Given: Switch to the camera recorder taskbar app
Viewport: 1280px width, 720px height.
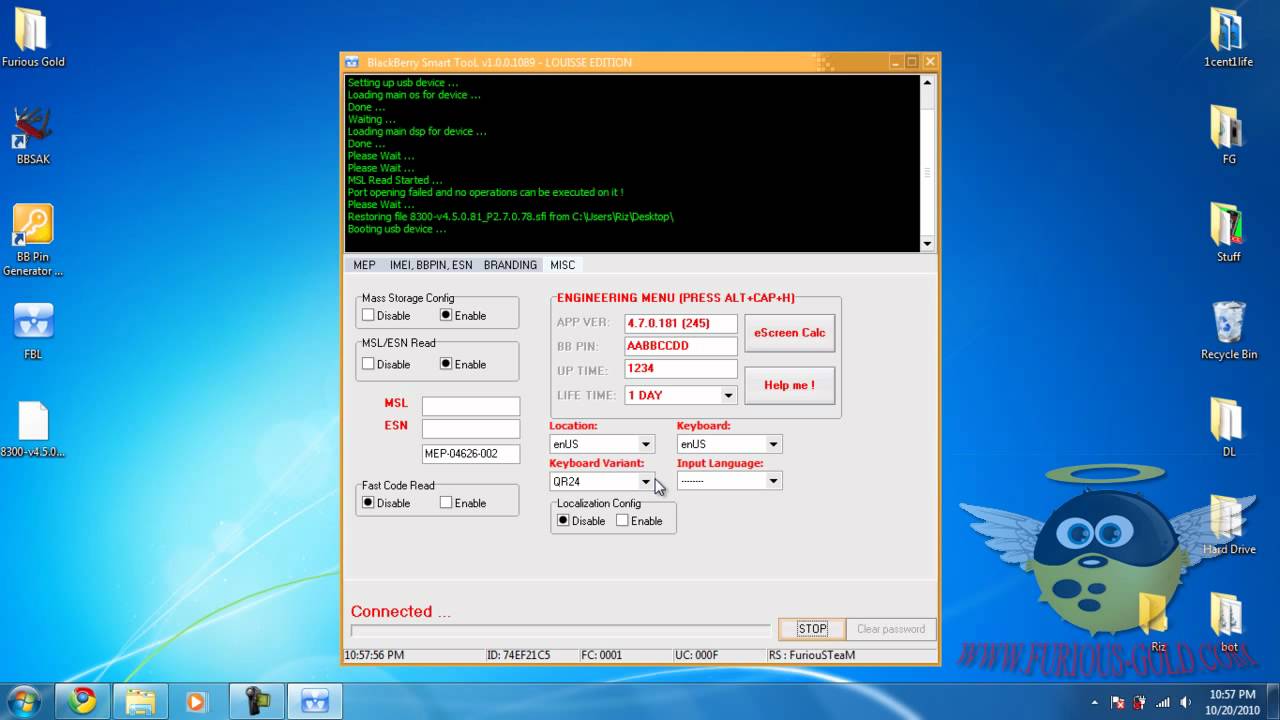Looking at the screenshot, I should click(x=256, y=701).
